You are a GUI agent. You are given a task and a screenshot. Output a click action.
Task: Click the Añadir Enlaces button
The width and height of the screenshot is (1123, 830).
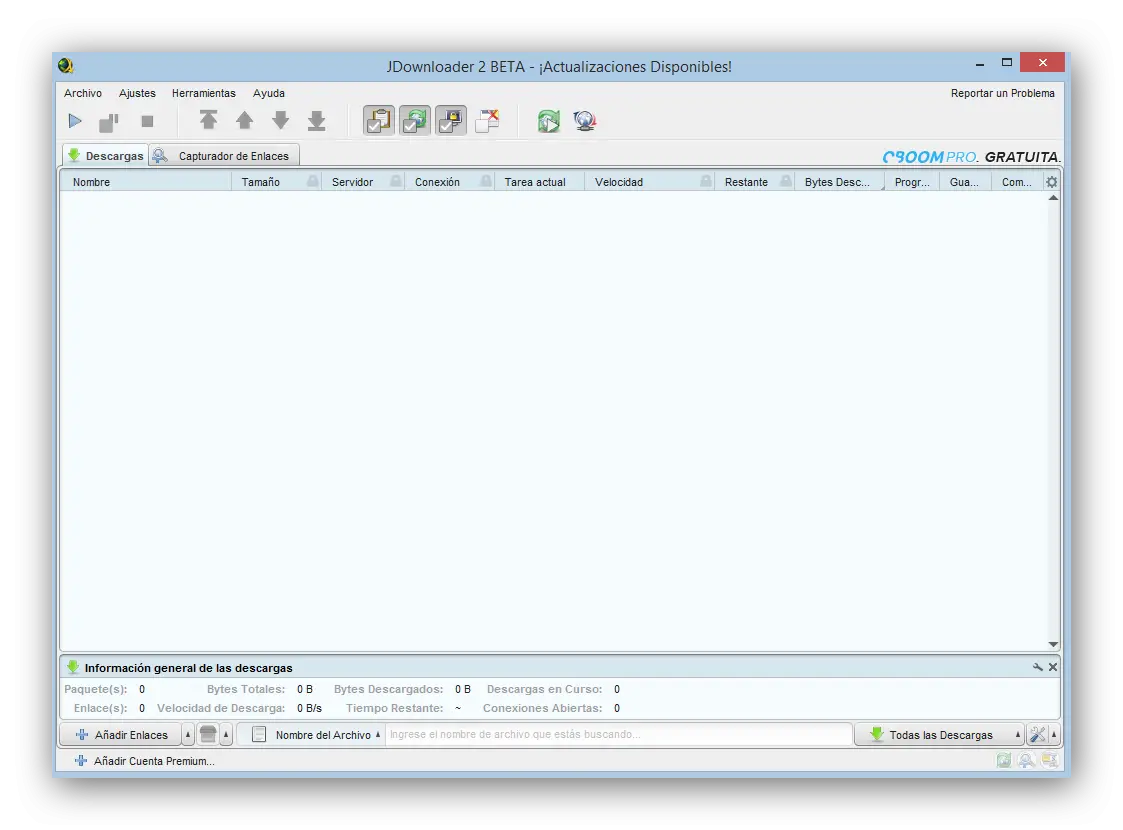coord(120,735)
